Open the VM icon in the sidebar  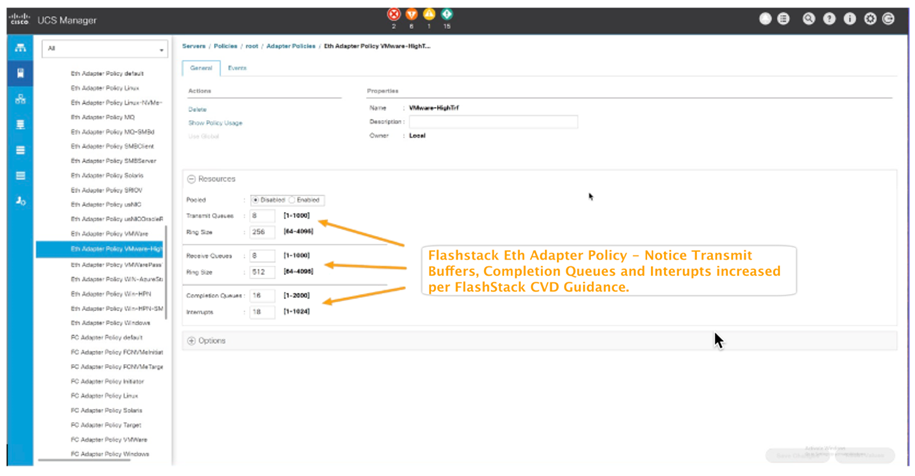point(20,150)
